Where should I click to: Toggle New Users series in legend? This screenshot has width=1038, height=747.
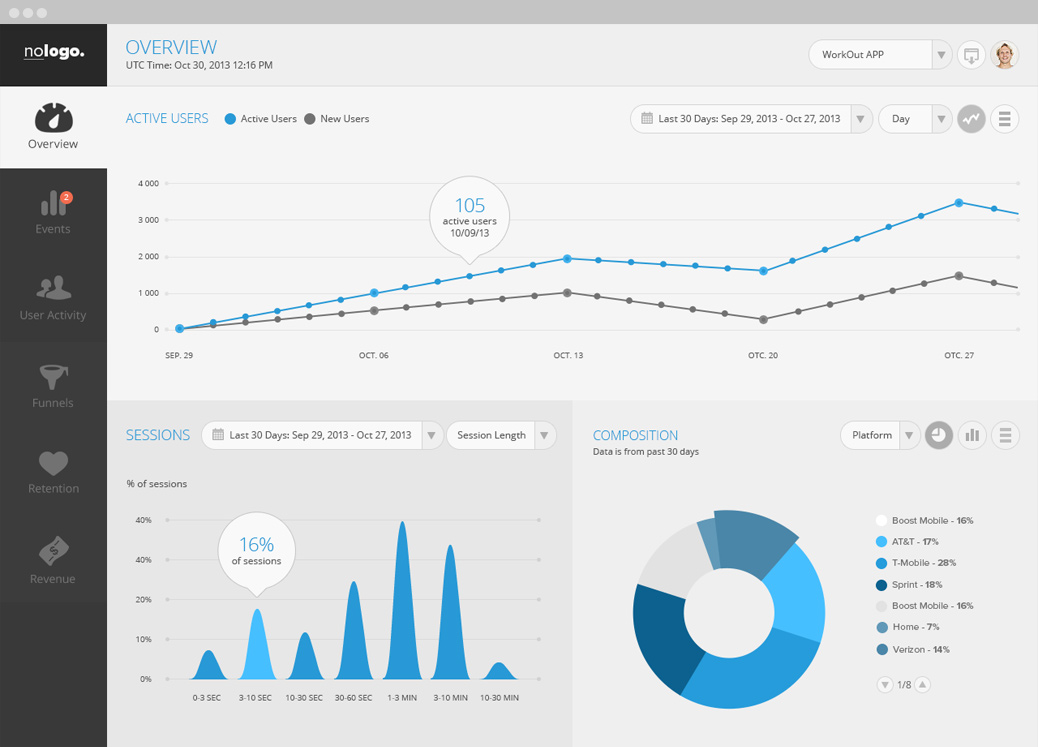(x=337, y=119)
